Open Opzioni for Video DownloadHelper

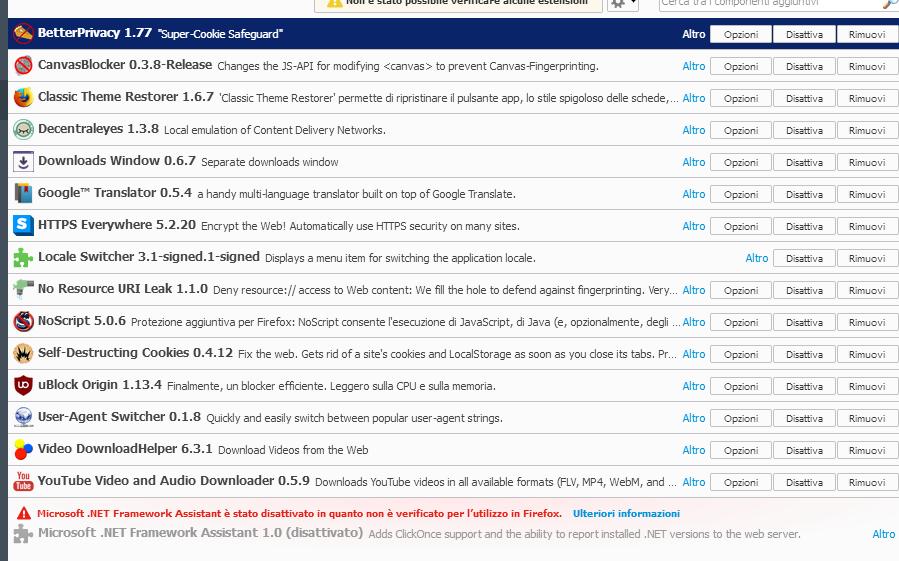tap(741, 451)
